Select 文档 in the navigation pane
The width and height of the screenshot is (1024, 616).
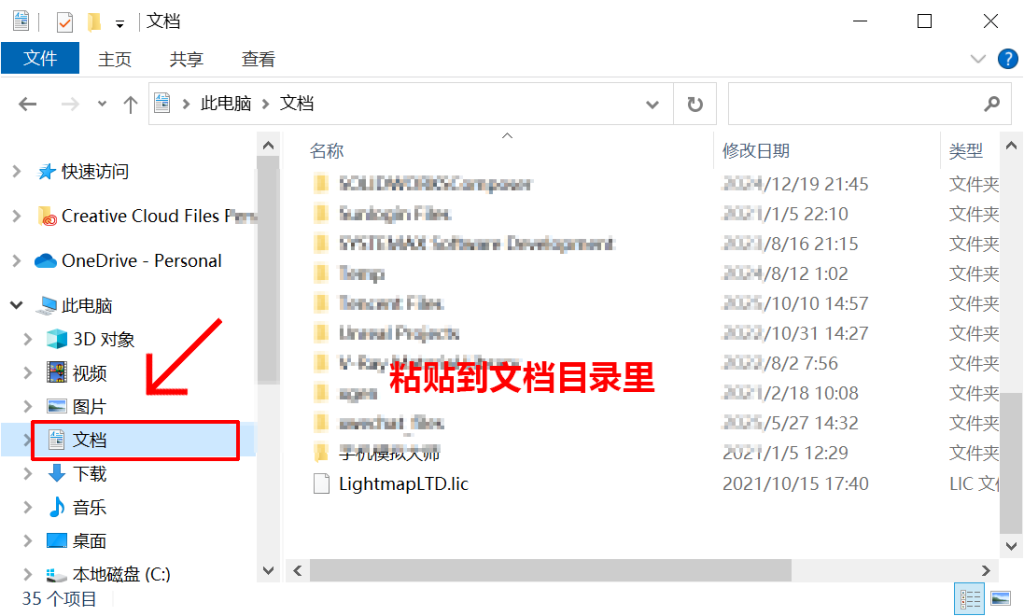[136, 440]
